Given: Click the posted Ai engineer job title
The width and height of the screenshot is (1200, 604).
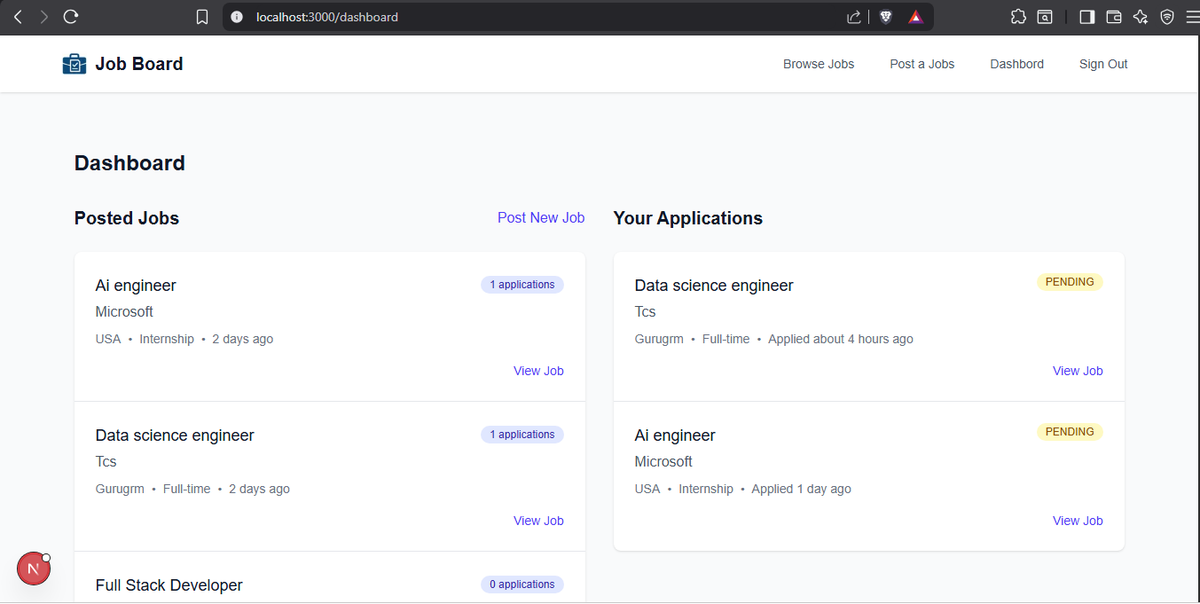Looking at the screenshot, I should click(x=136, y=286).
